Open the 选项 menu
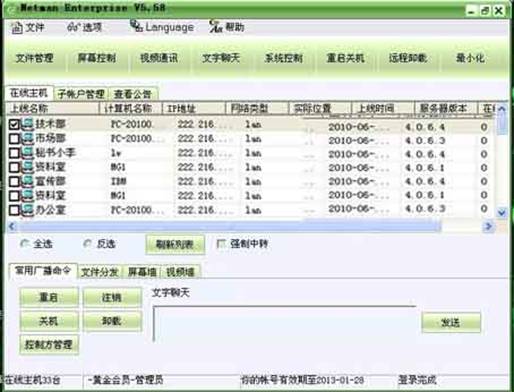Image resolution: width=514 pixels, height=392 pixels. [x=84, y=27]
